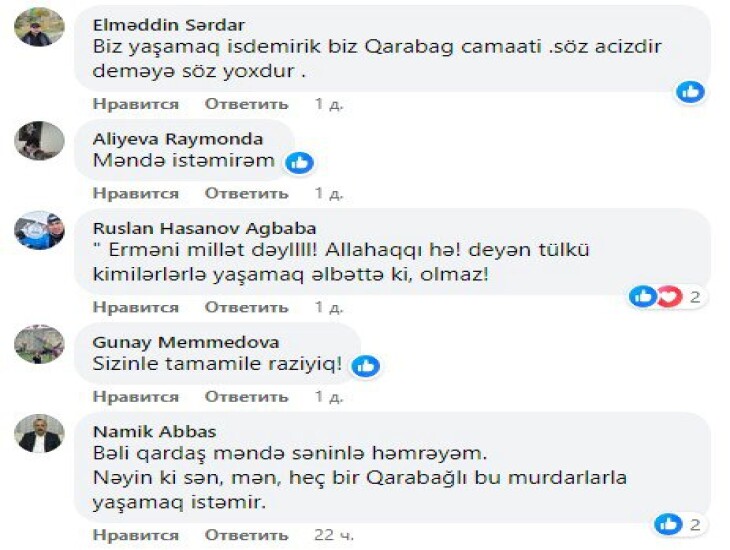Reply to Aliyeva Raymonda's comment via Ответить
Screen dimensions: 730x550
click(x=246, y=193)
